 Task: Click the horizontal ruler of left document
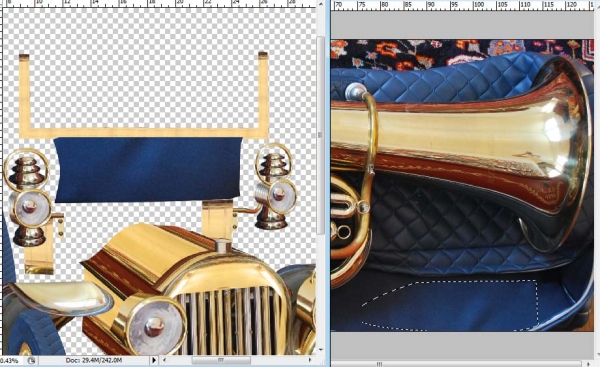pos(158,3)
